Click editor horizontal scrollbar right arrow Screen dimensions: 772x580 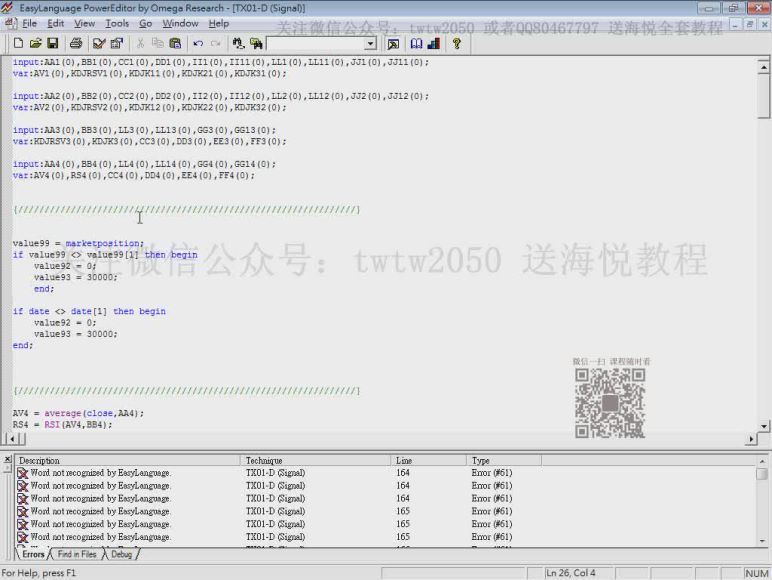(751, 438)
